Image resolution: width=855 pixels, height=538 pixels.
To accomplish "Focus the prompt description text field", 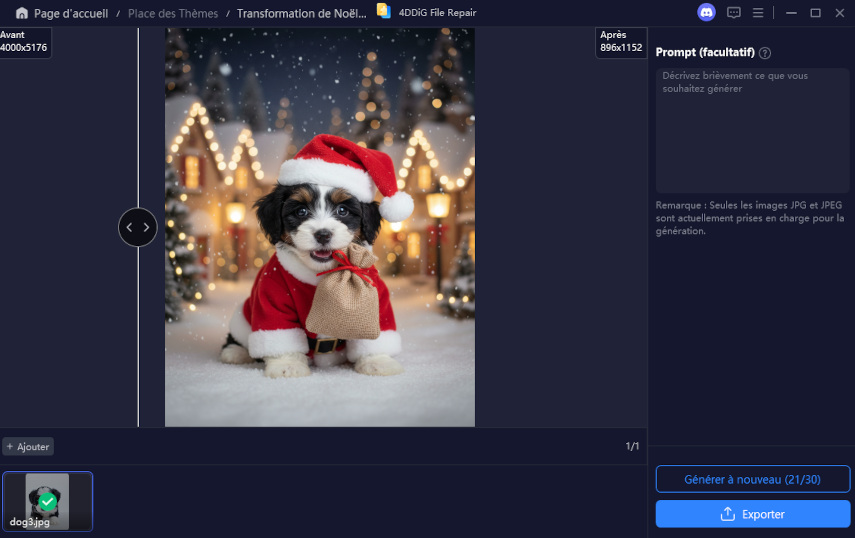I will click(x=752, y=130).
